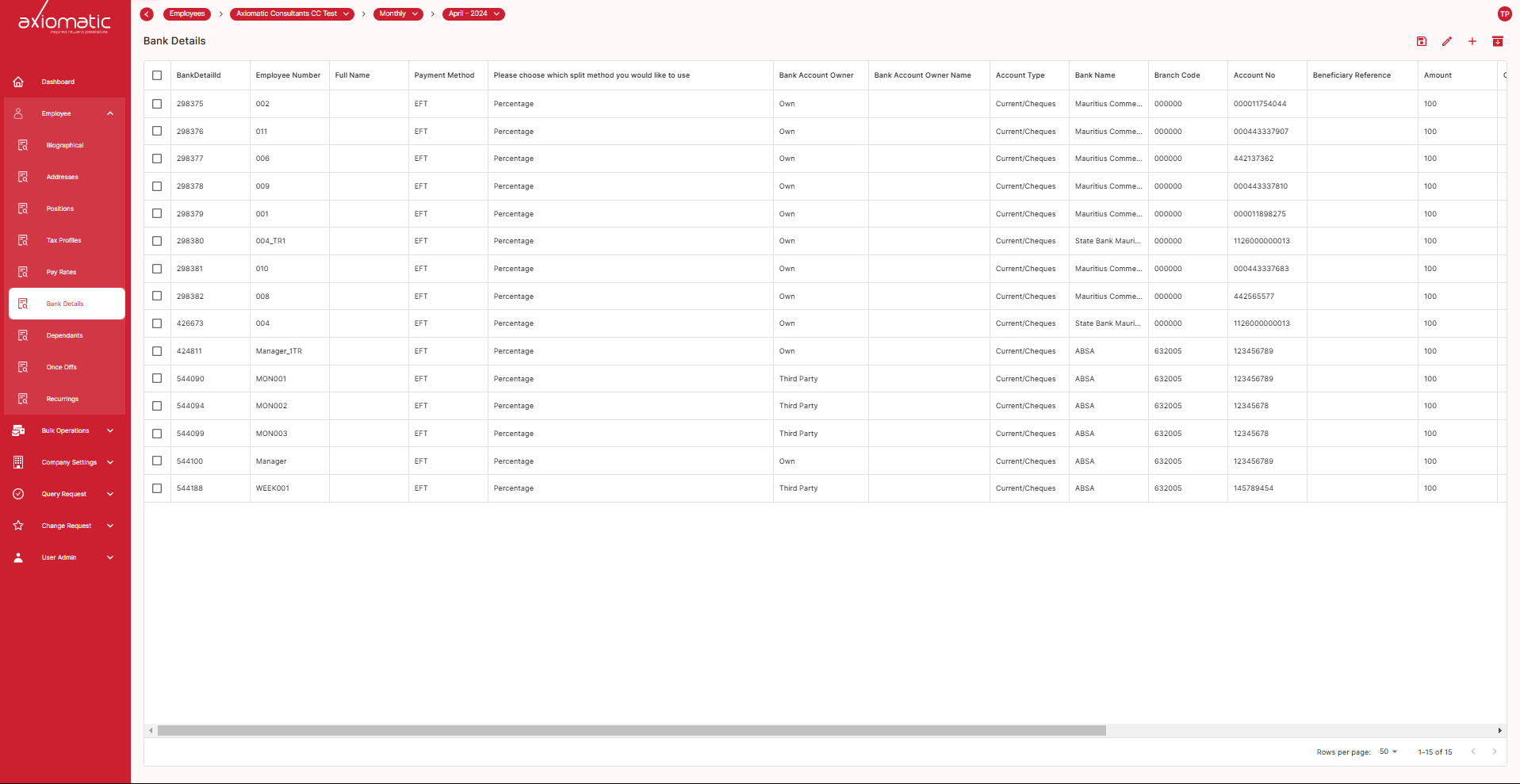The height and width of the screenshot is (784, 1520).
Task: Open the Monthly frequency dropdown
Action: pos(397,13)
